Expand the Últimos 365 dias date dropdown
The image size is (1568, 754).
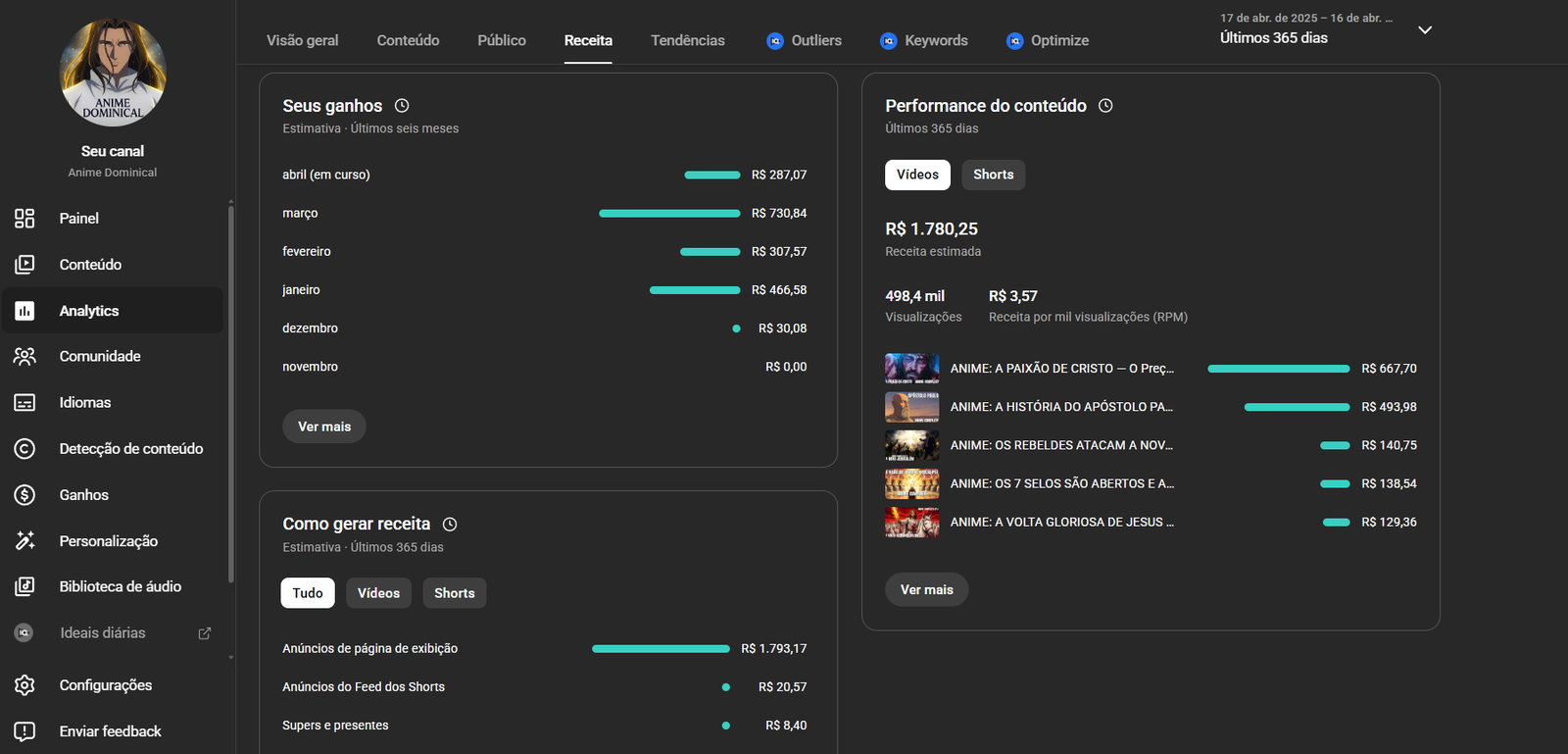[x=1425, y=30]
